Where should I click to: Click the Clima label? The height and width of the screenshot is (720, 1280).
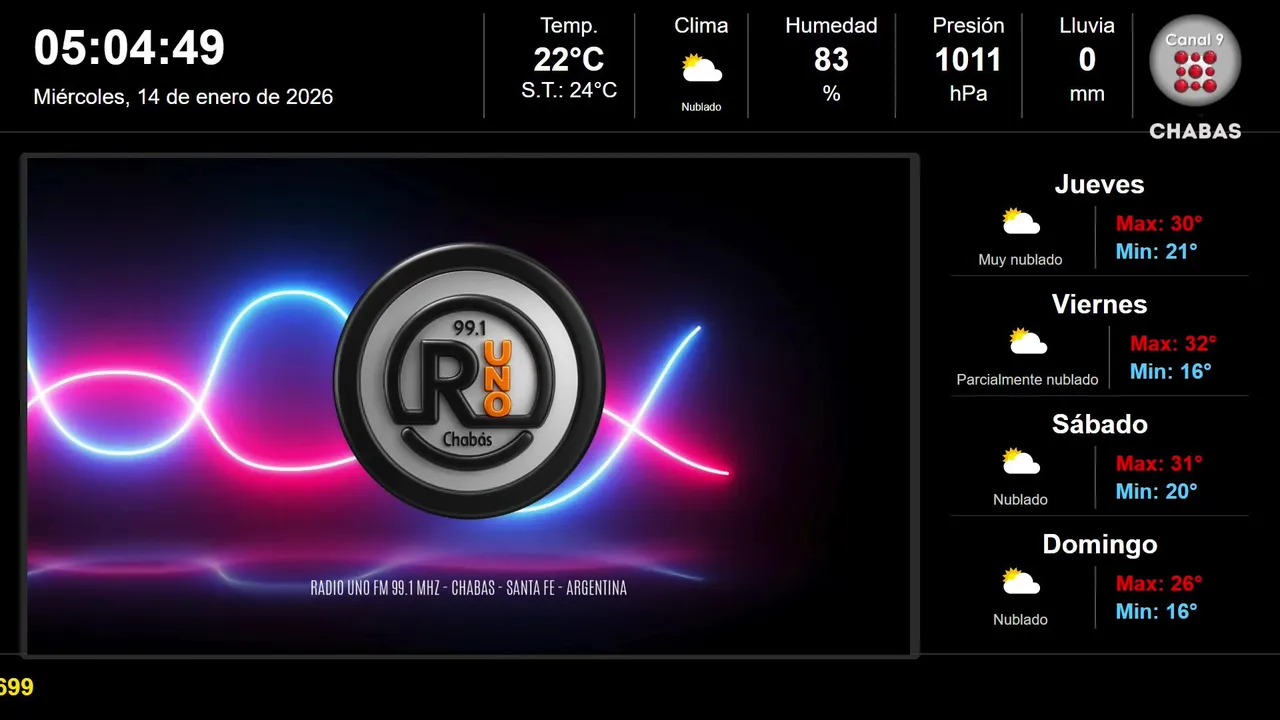[x=701, y=26]
